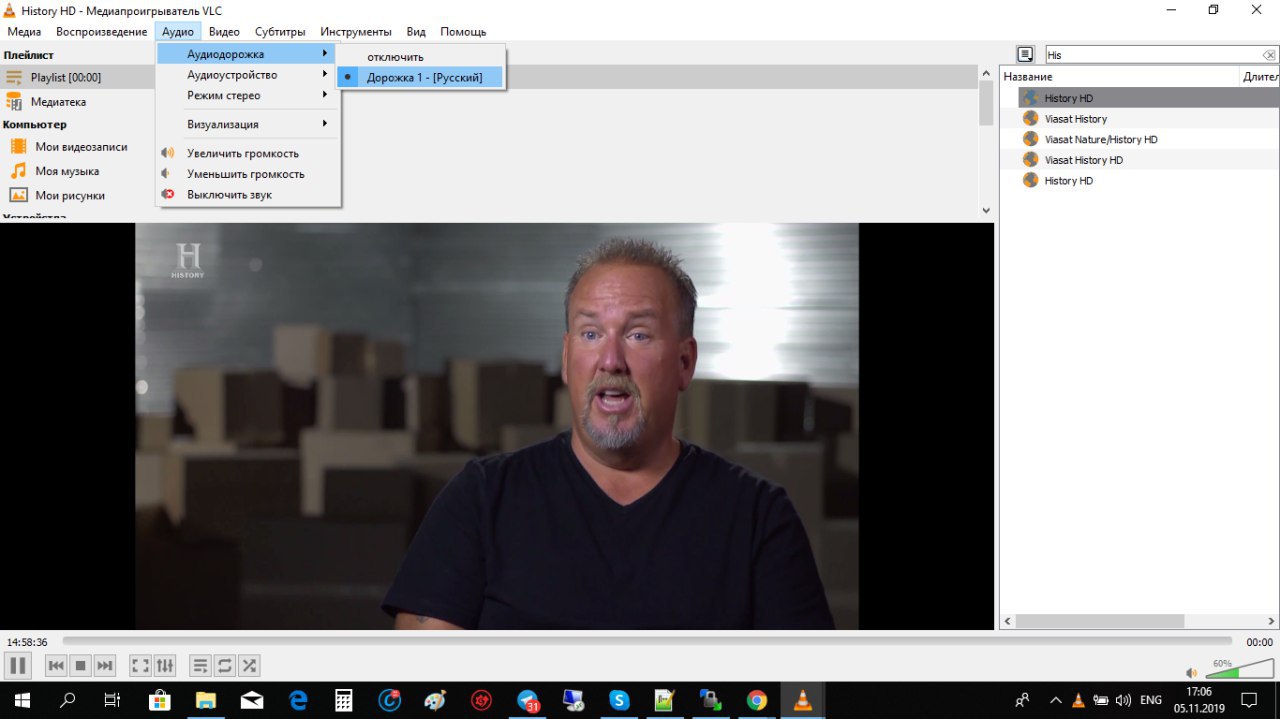
Task: Click the elapsed time 14:58:36 label
Action: (27, 642)
